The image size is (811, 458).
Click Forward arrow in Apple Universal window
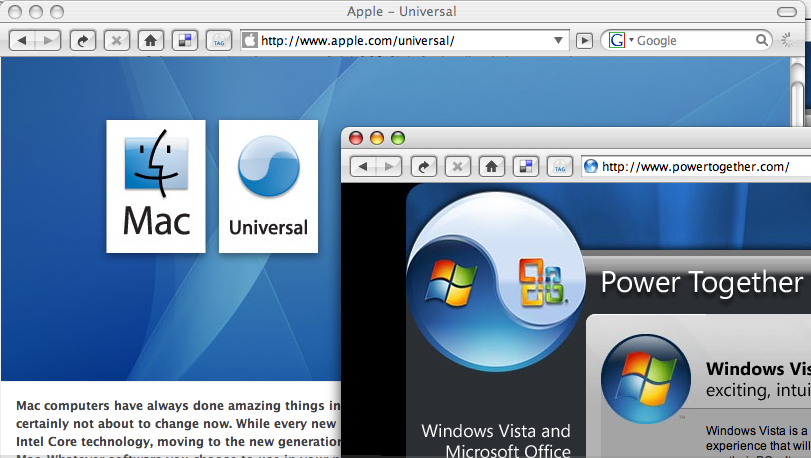click(x=48, y=41)
